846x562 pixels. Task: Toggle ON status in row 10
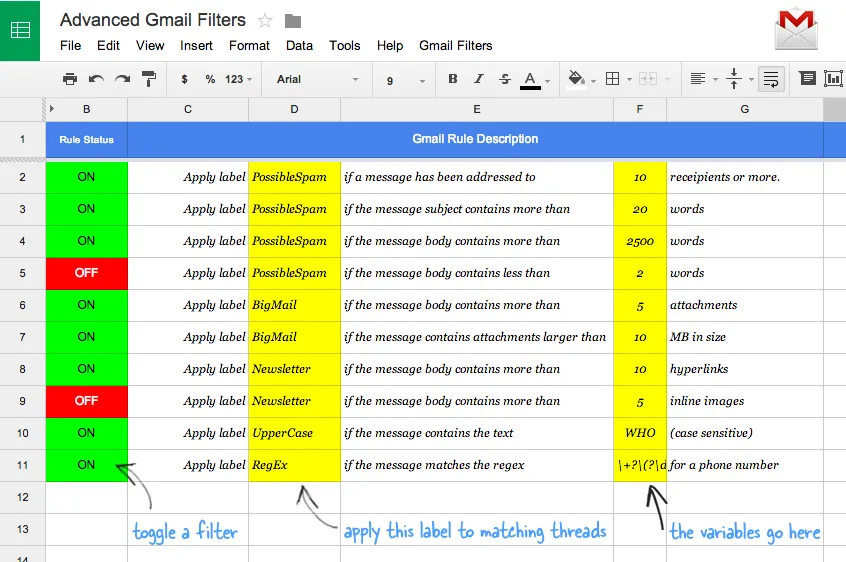tap(87, 433)
